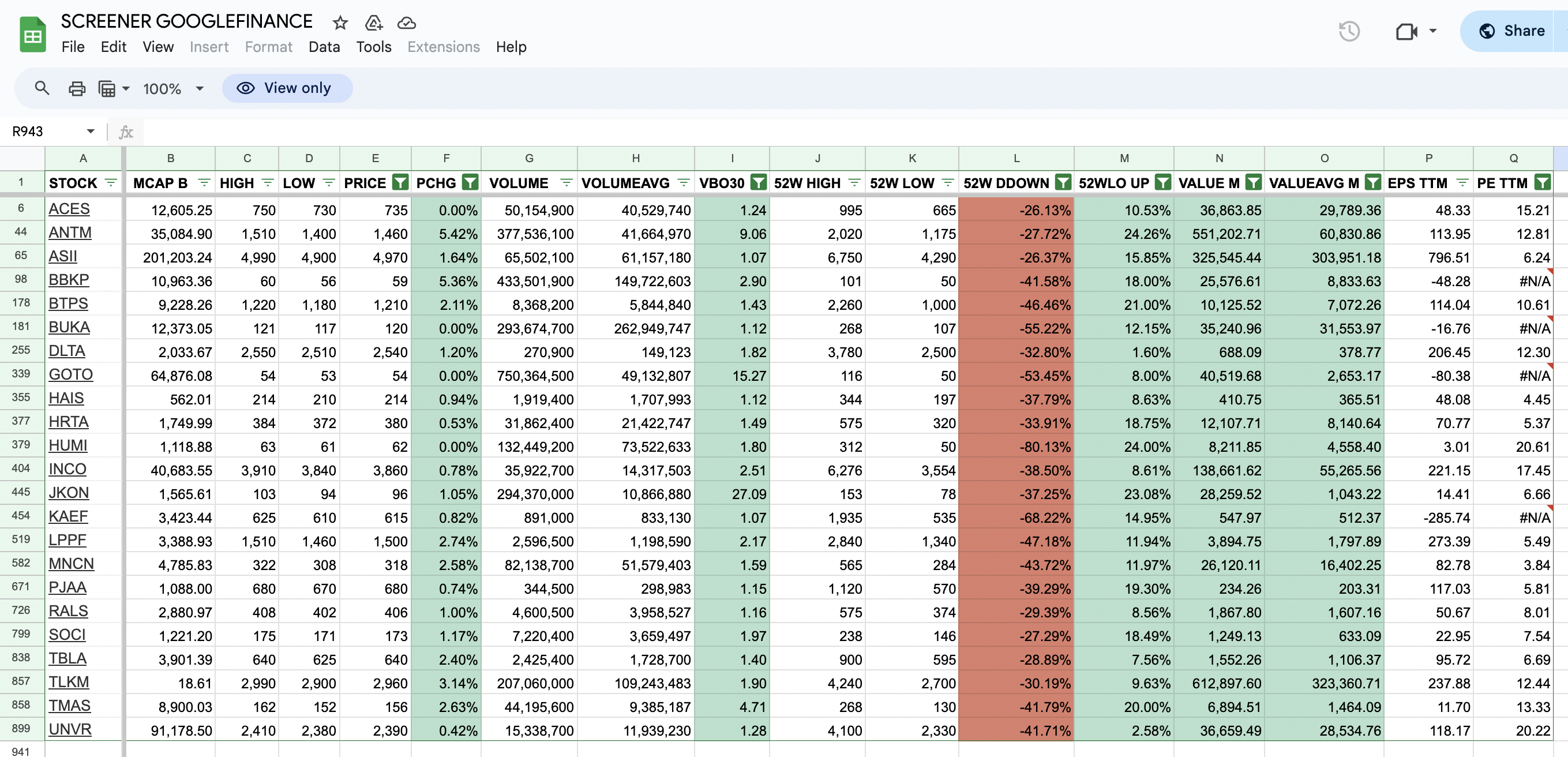Open the BBKP stock link

(69, 280)
